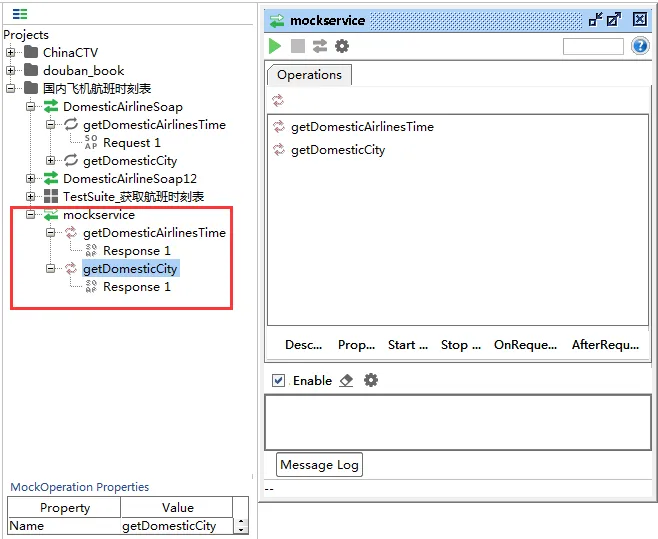Viewport: 658px width, 539px height.
Task: Collapse getDomesticAirlinesTime under DomesticAirlineSoap
Action: coord(51,125)
